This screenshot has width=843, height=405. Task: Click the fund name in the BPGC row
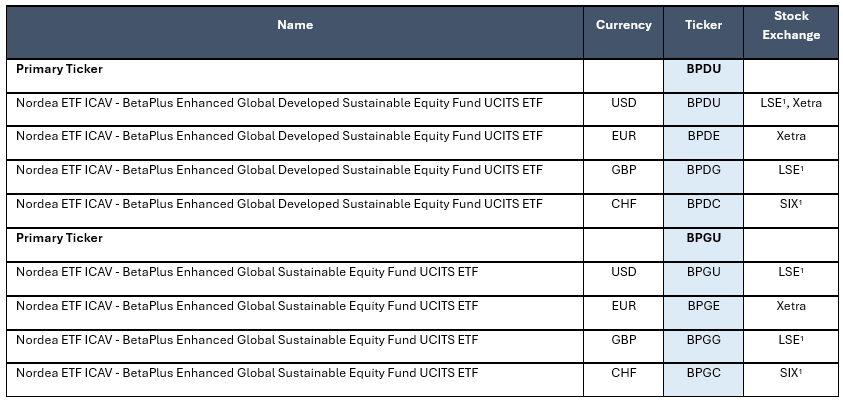coord(247,374)
